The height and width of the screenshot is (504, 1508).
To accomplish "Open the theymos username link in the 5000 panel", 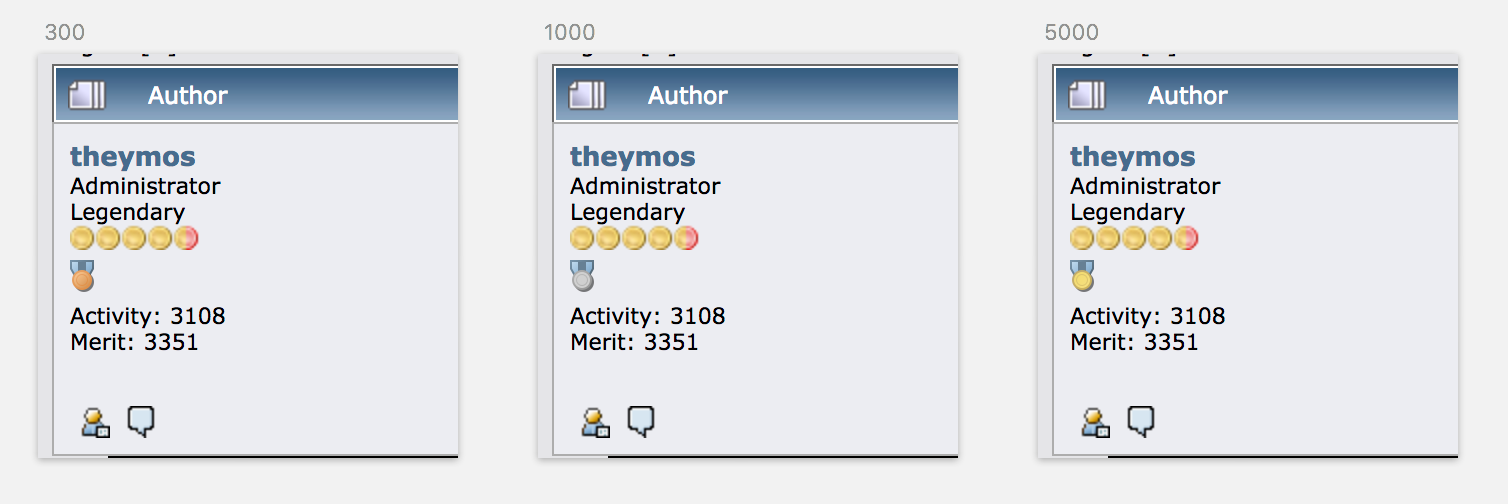I will pos(1133,157).
